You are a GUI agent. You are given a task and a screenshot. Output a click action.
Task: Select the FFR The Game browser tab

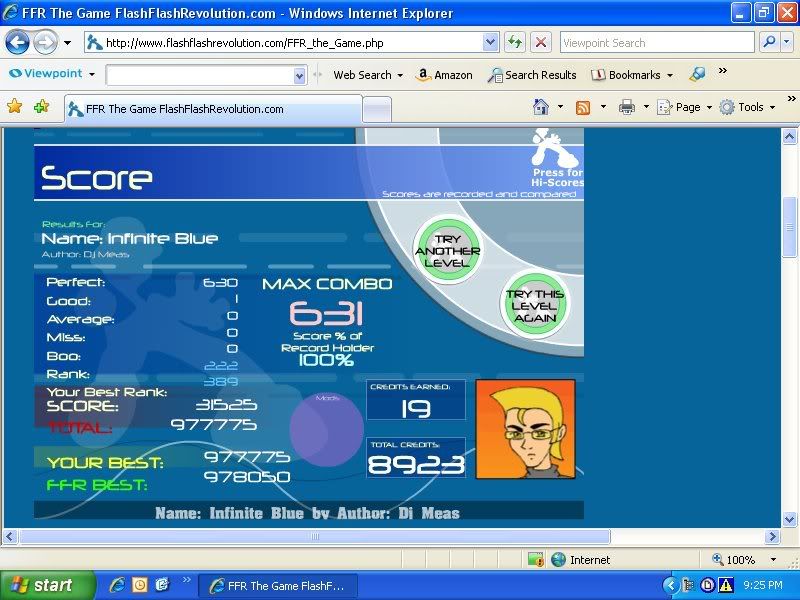coord(211,109)
